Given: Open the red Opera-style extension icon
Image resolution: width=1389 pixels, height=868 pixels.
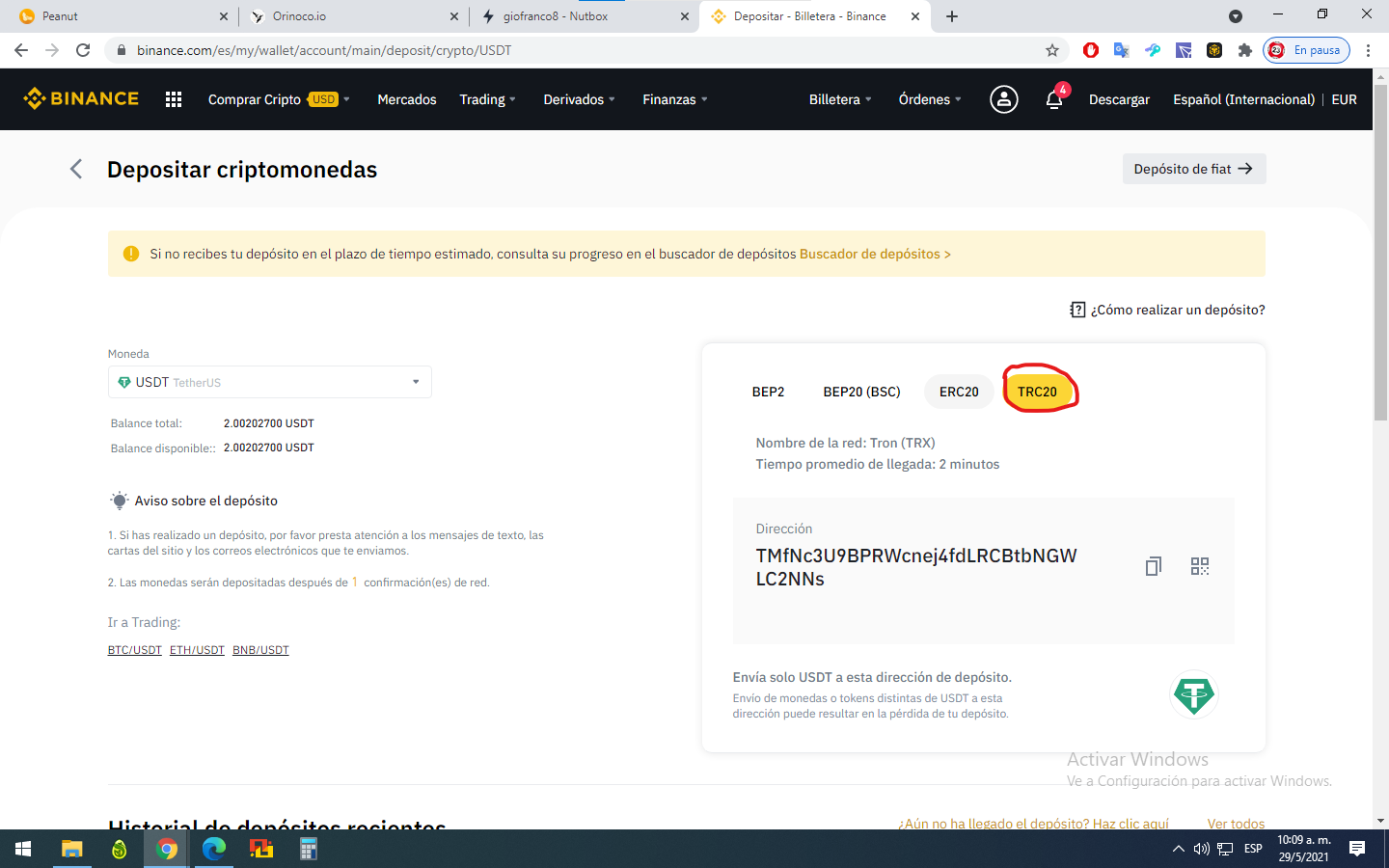Looking at the screenshot, I should [x=1091, y=50].
